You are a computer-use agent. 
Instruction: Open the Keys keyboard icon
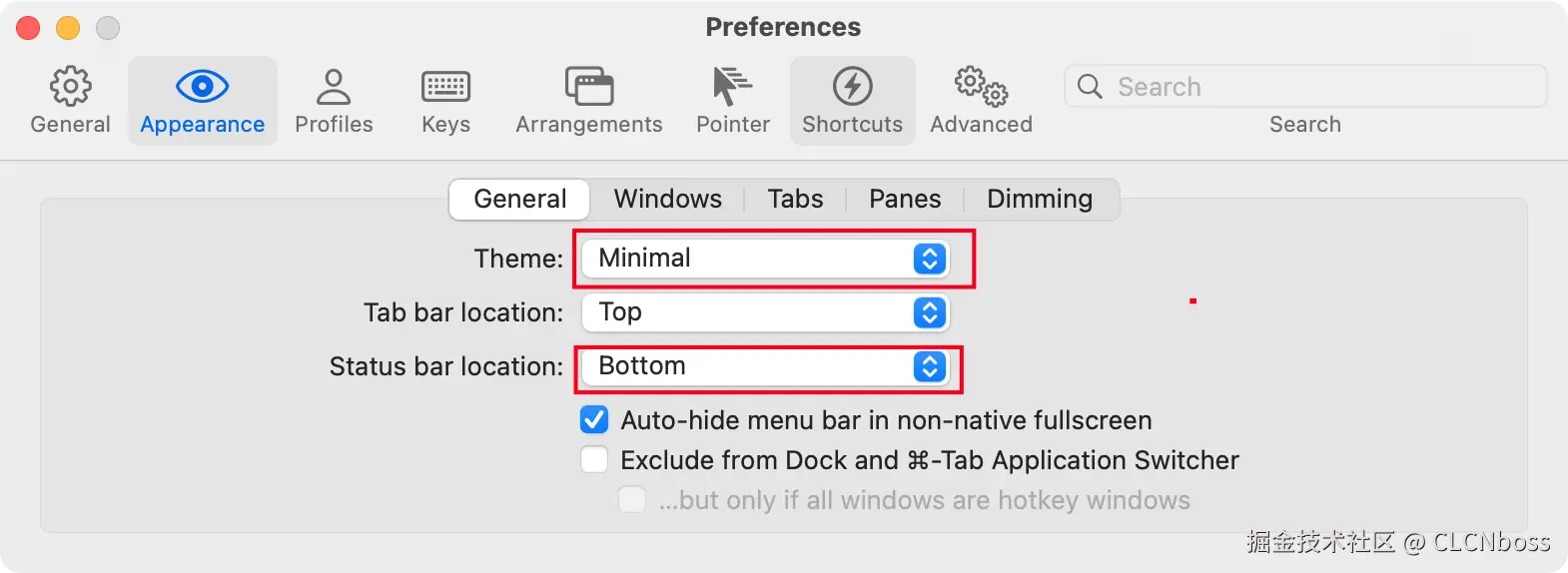[x=445, y=88]
